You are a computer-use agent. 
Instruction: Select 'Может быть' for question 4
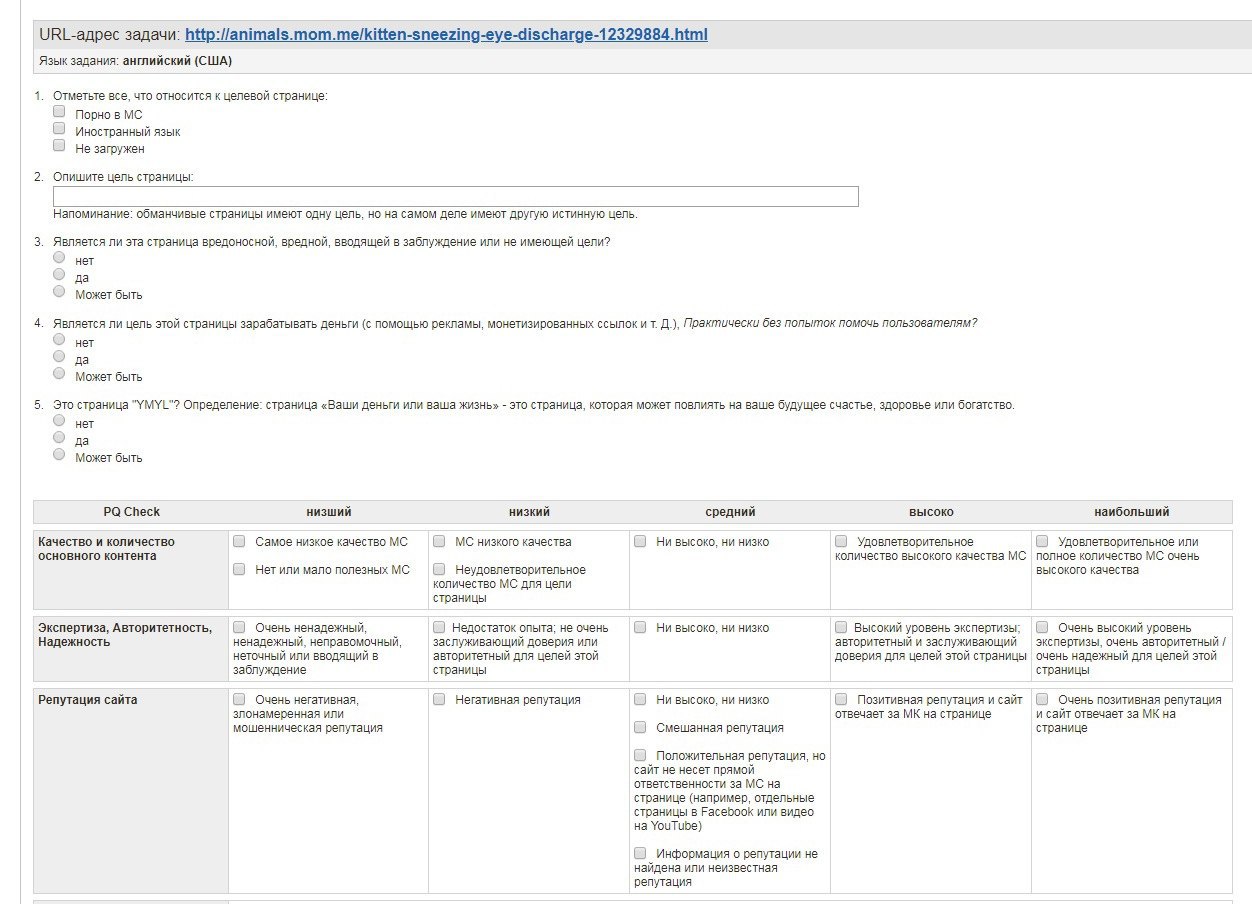tap(59, 374)
